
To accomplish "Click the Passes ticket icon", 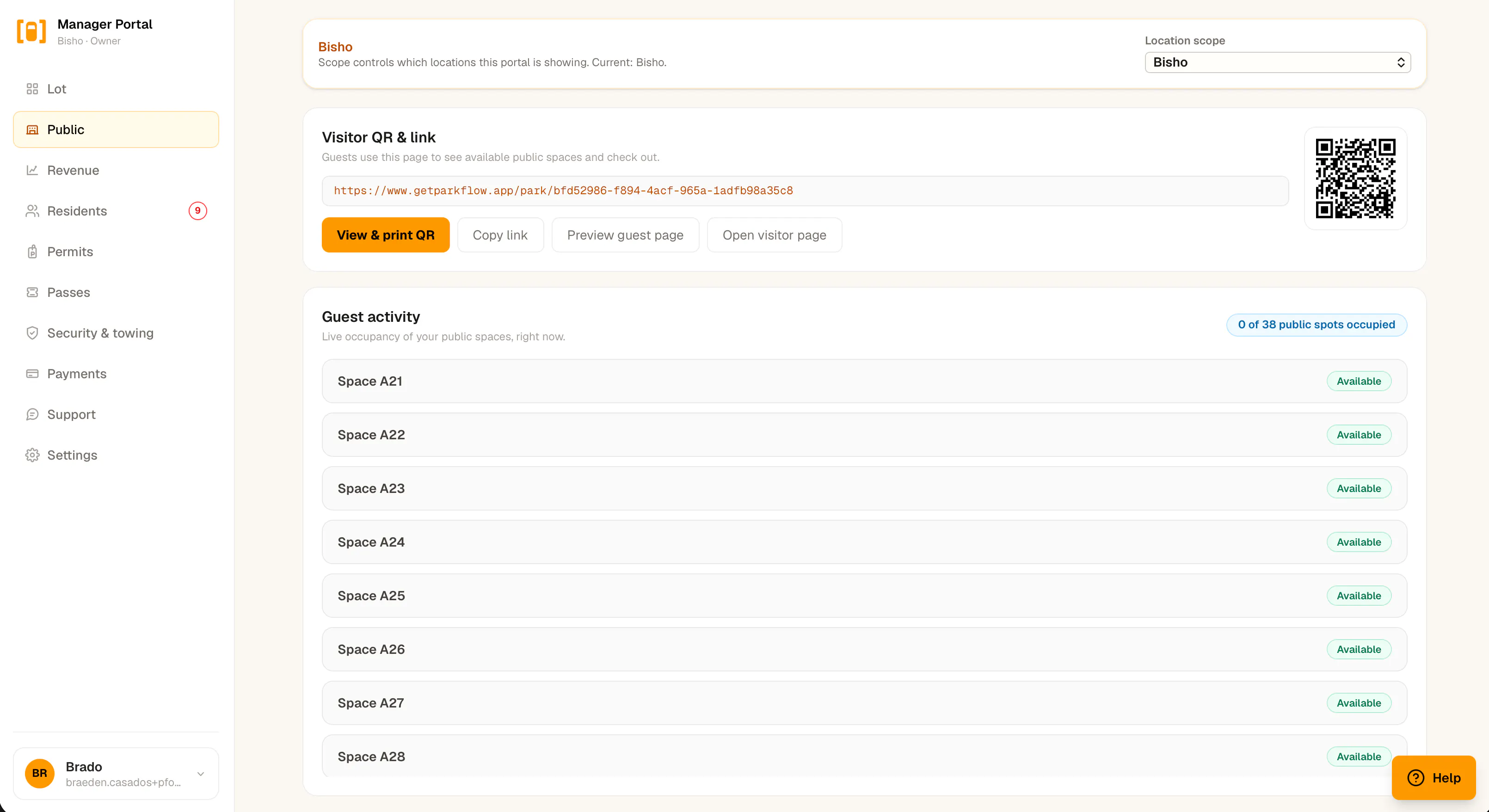I will coord(32,292).
